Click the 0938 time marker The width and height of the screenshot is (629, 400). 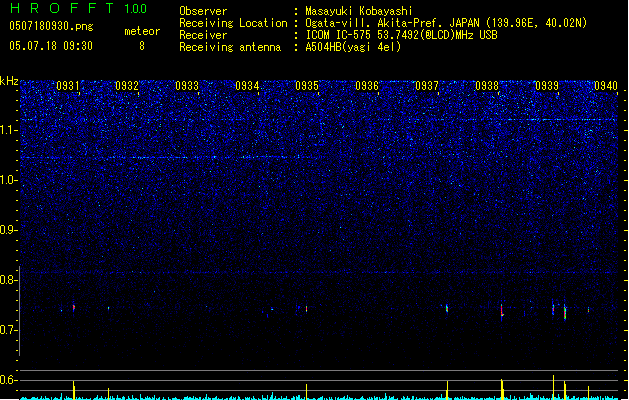(487, 86)
